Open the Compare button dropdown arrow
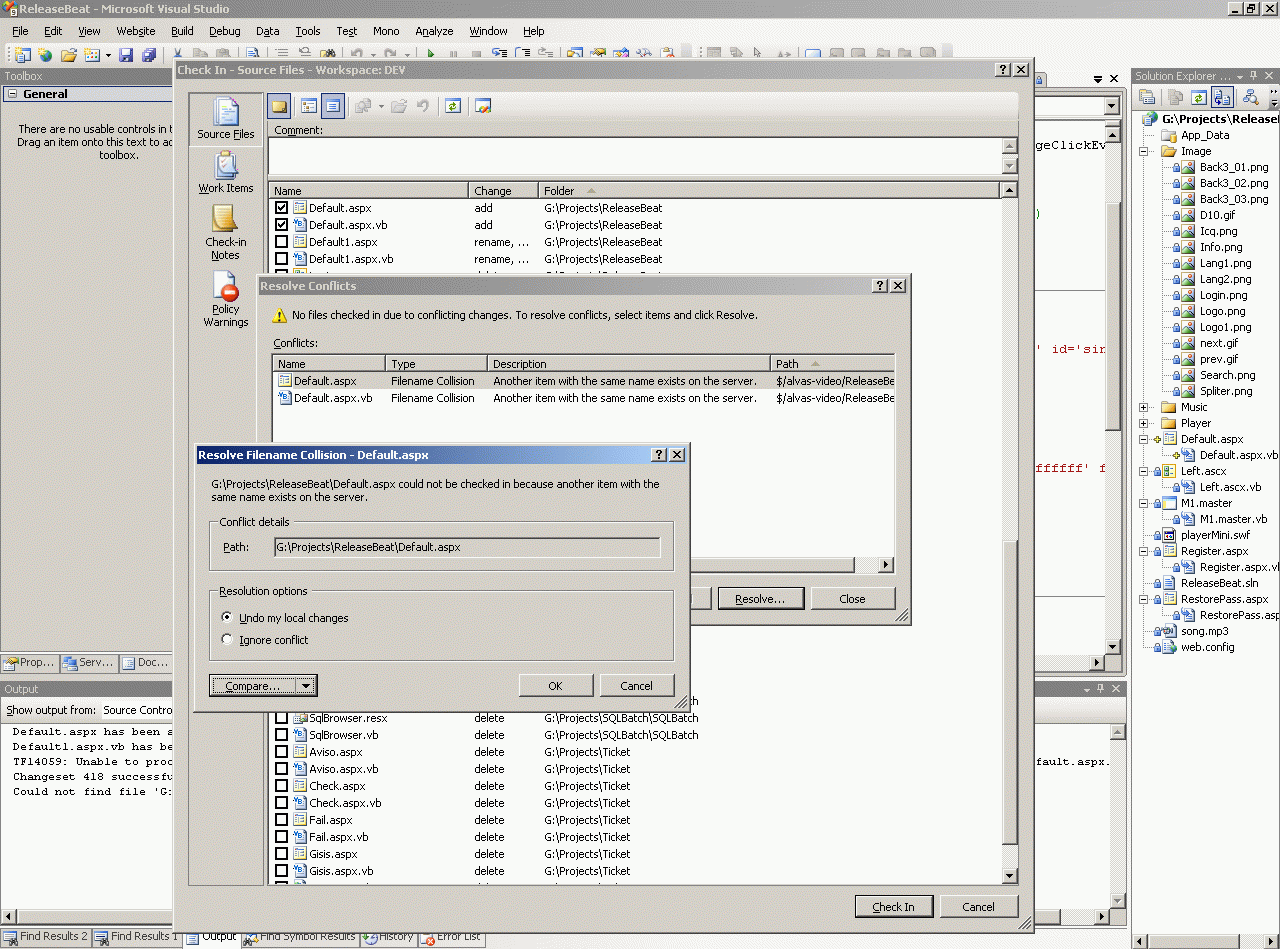The image size is (1280, 949). pyautogui.click(x=308, y=686)
